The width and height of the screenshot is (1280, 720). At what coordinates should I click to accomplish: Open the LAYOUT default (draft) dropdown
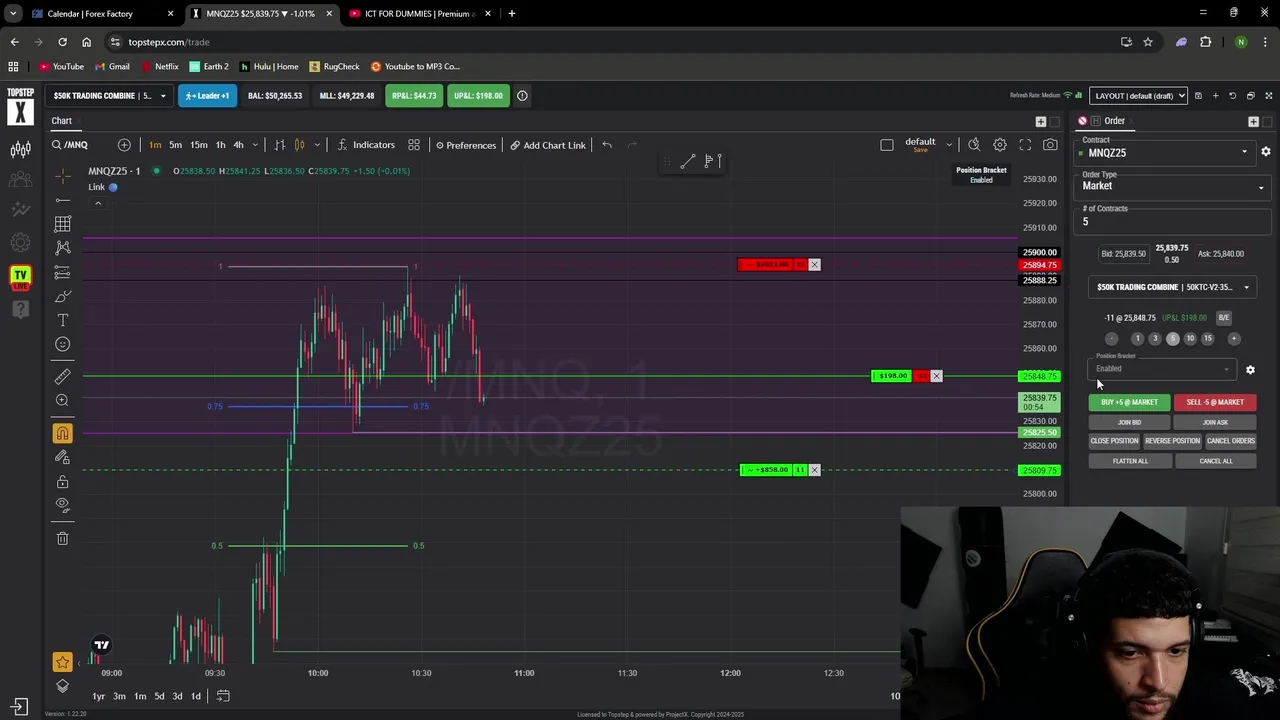point(1139,96)
